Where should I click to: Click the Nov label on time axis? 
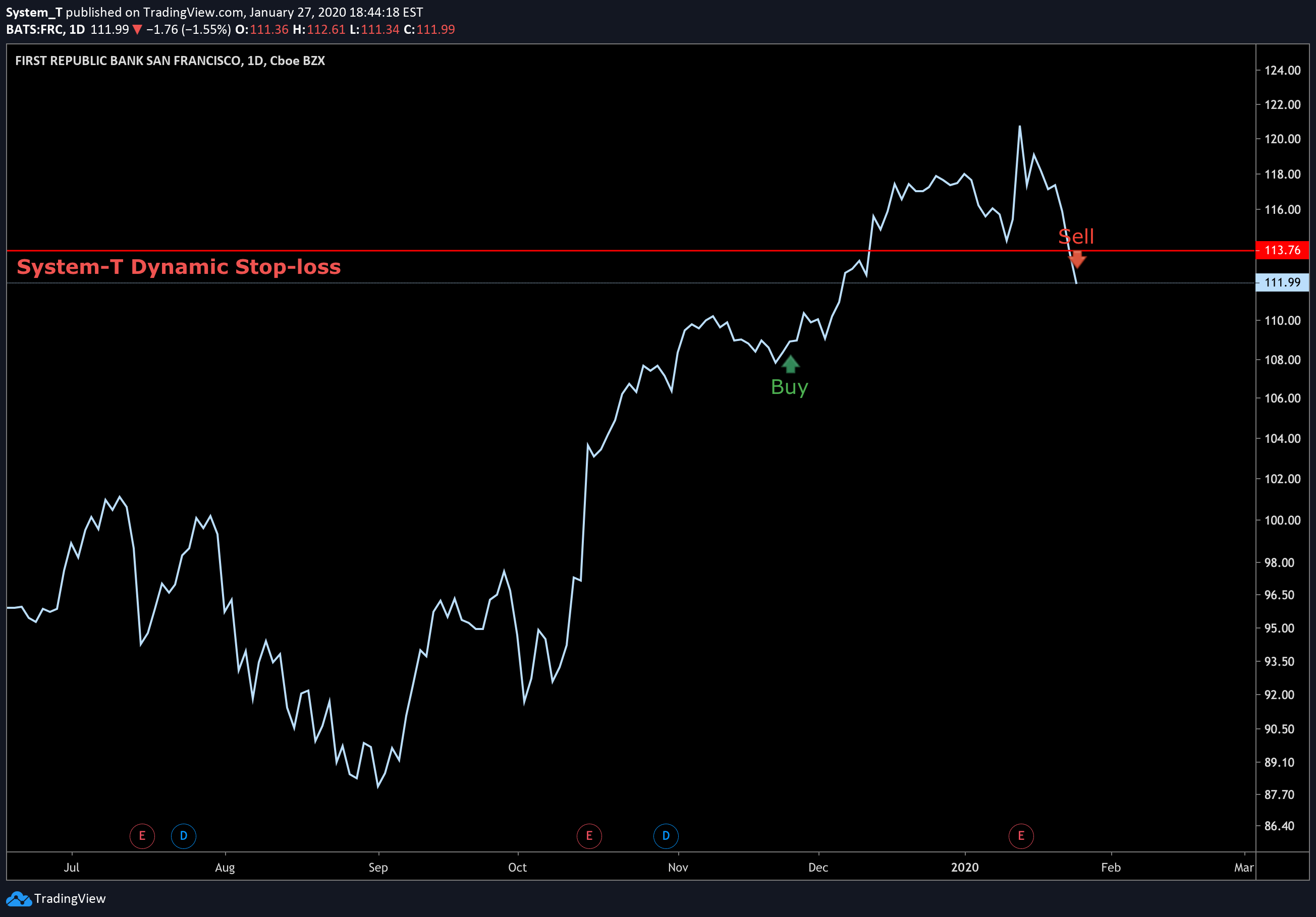click(678, 867)
